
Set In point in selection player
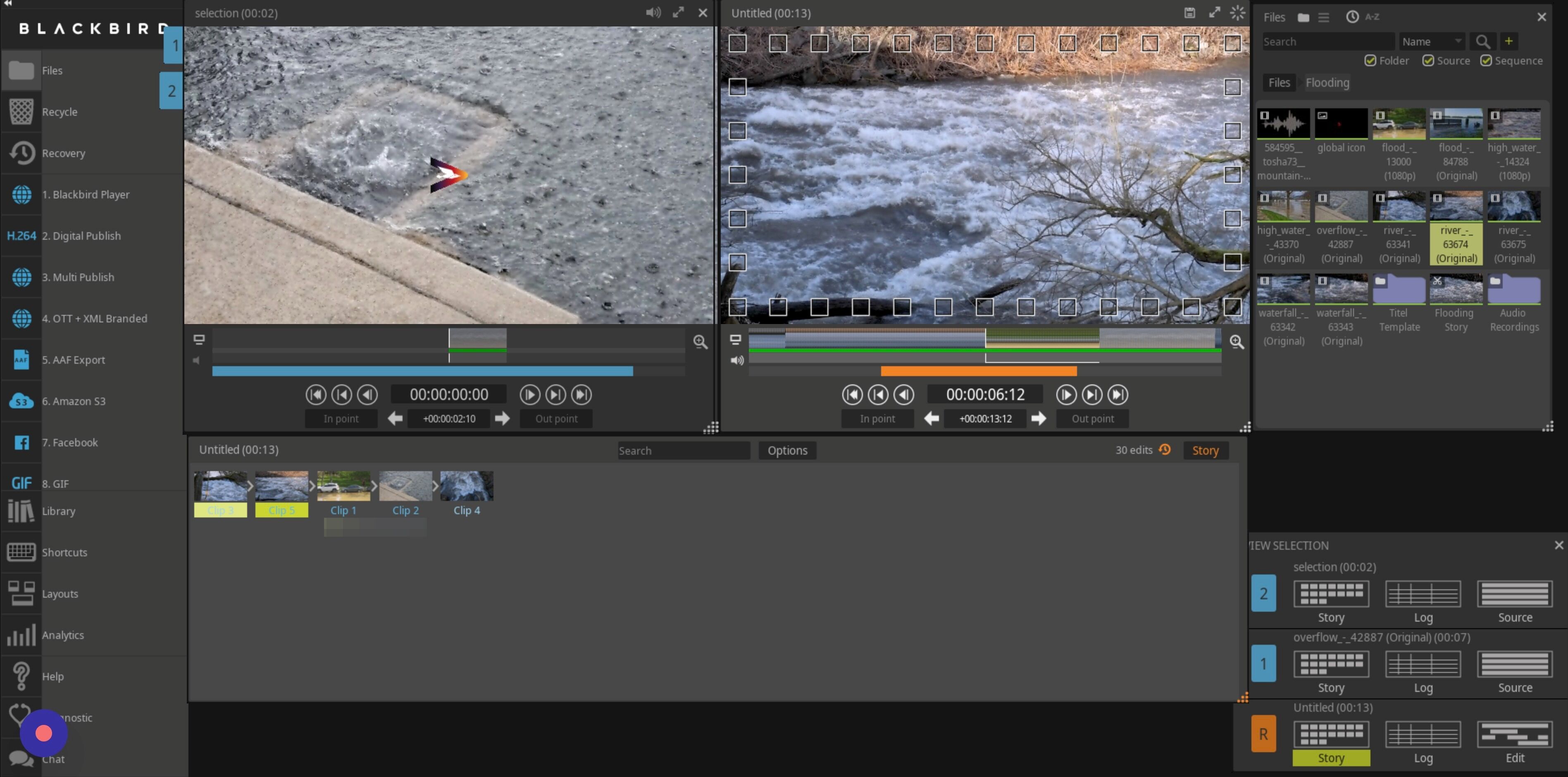[x=341, y=419]
